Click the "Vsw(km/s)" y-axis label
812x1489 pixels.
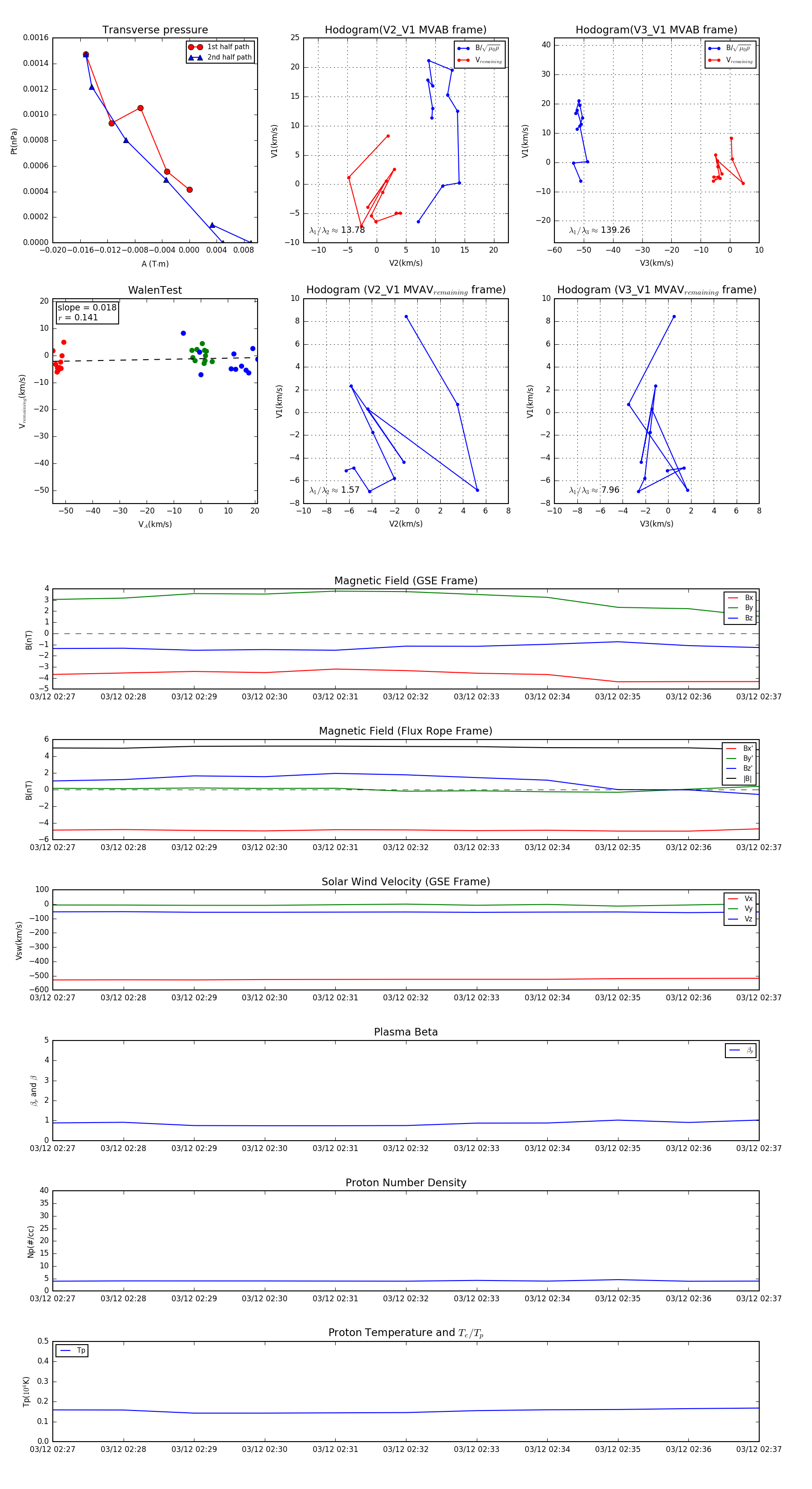[18, 940]
